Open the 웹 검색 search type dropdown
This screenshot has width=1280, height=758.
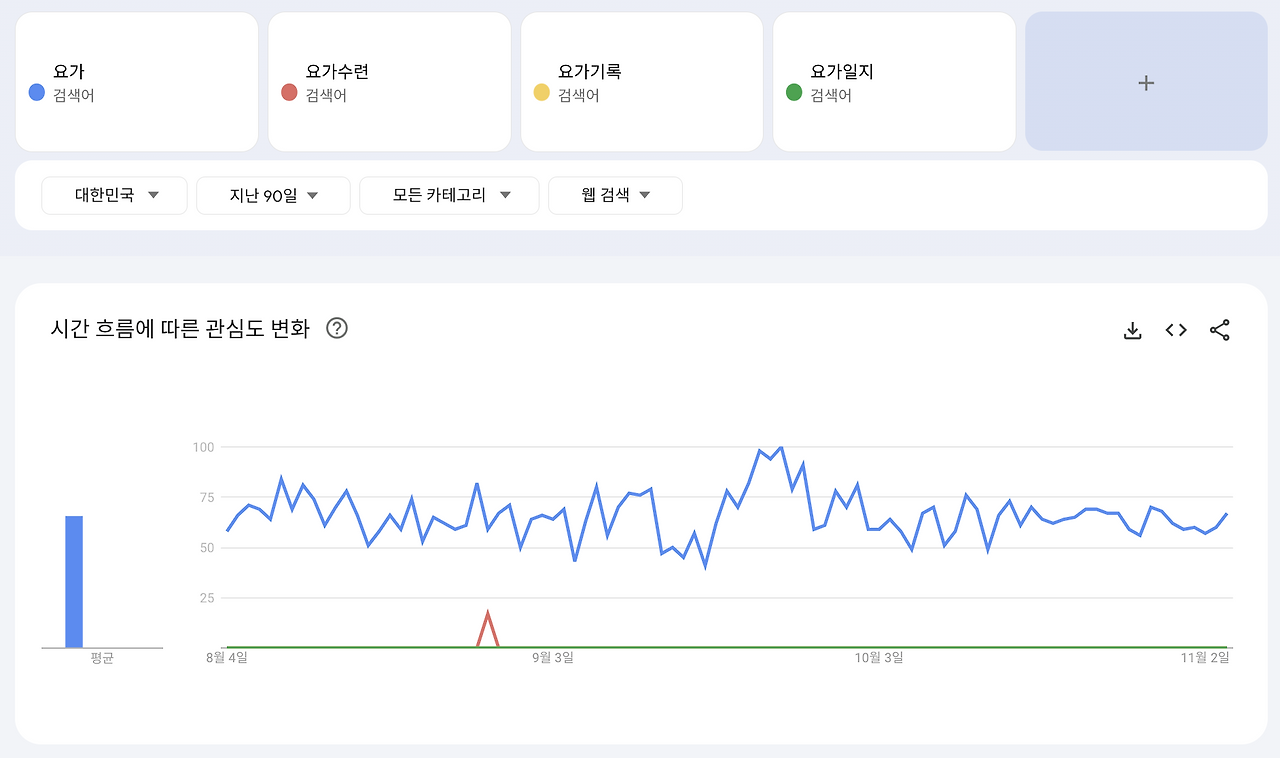(x=615, y=195)
